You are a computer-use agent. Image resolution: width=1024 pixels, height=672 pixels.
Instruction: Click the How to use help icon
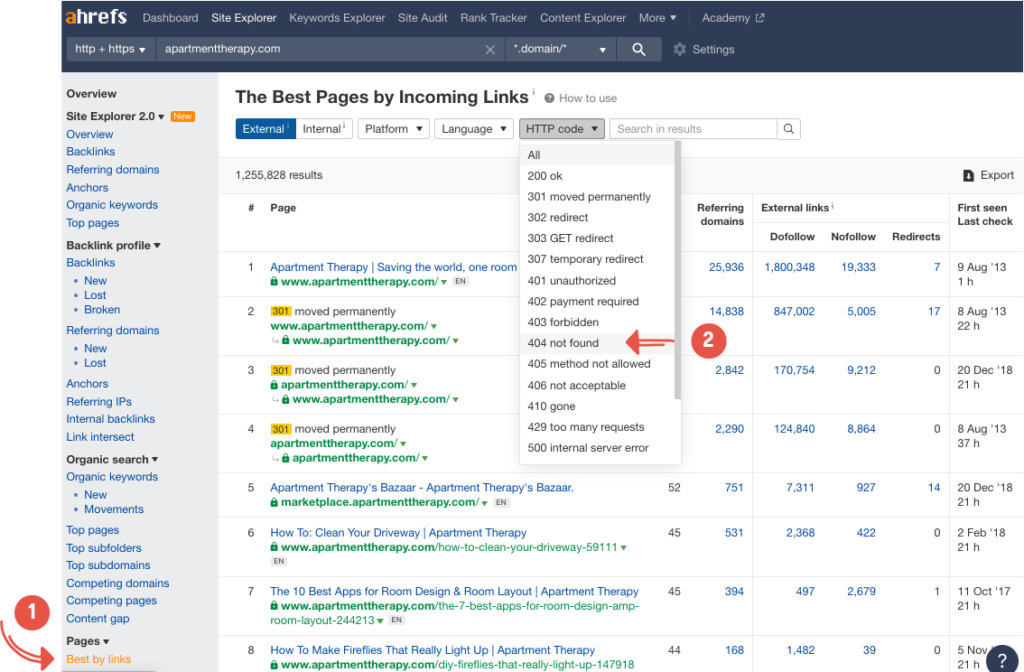pos(550,98)
